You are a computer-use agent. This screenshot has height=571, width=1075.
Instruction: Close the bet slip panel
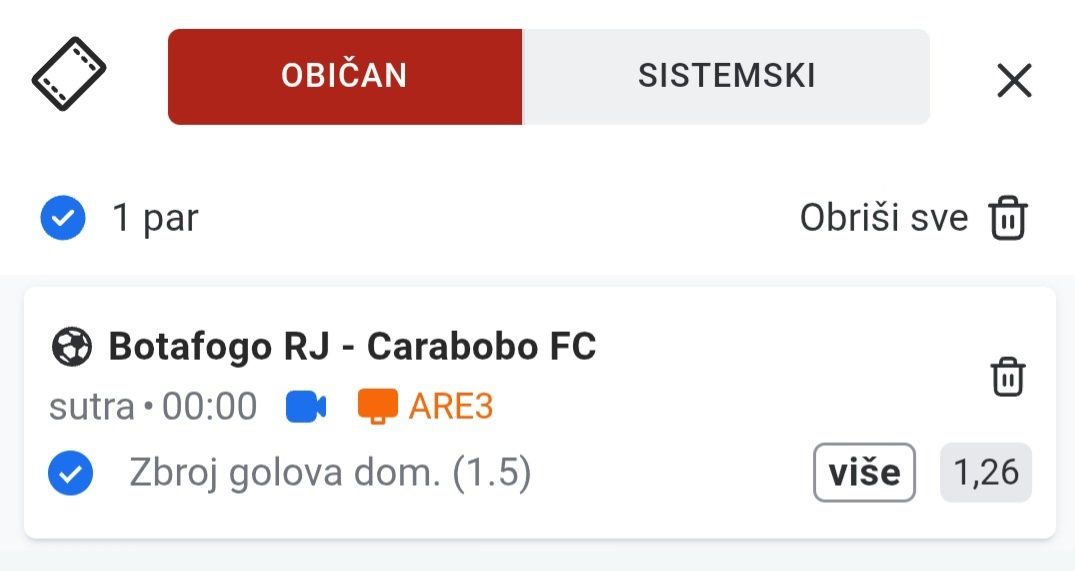pos(1014,81)
